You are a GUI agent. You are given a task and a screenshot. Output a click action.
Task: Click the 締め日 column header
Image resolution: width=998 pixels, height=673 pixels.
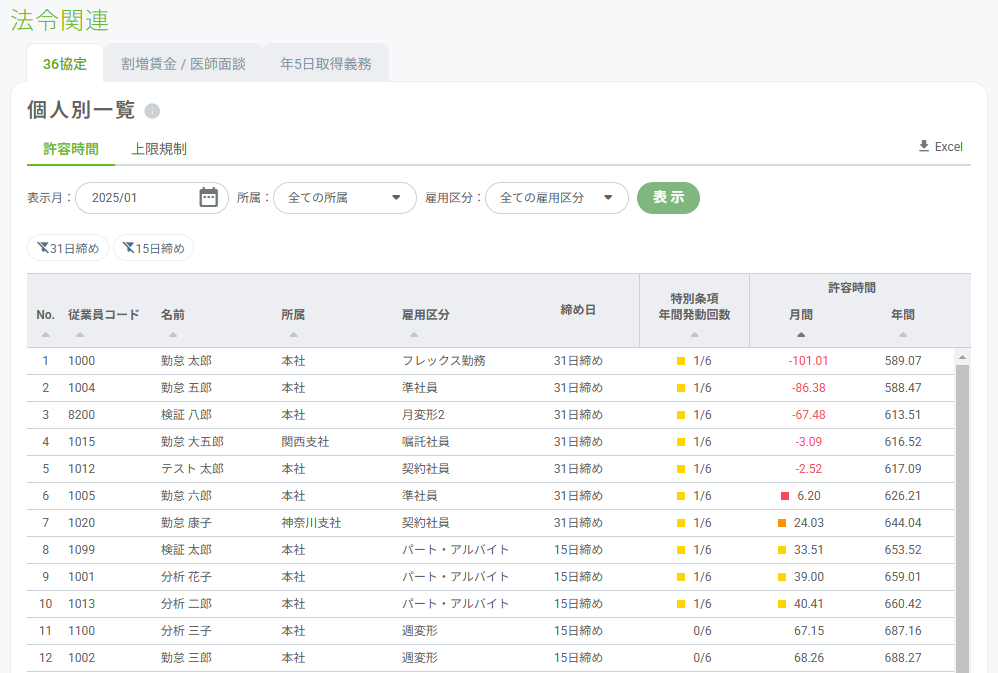(x=578, y=310)
